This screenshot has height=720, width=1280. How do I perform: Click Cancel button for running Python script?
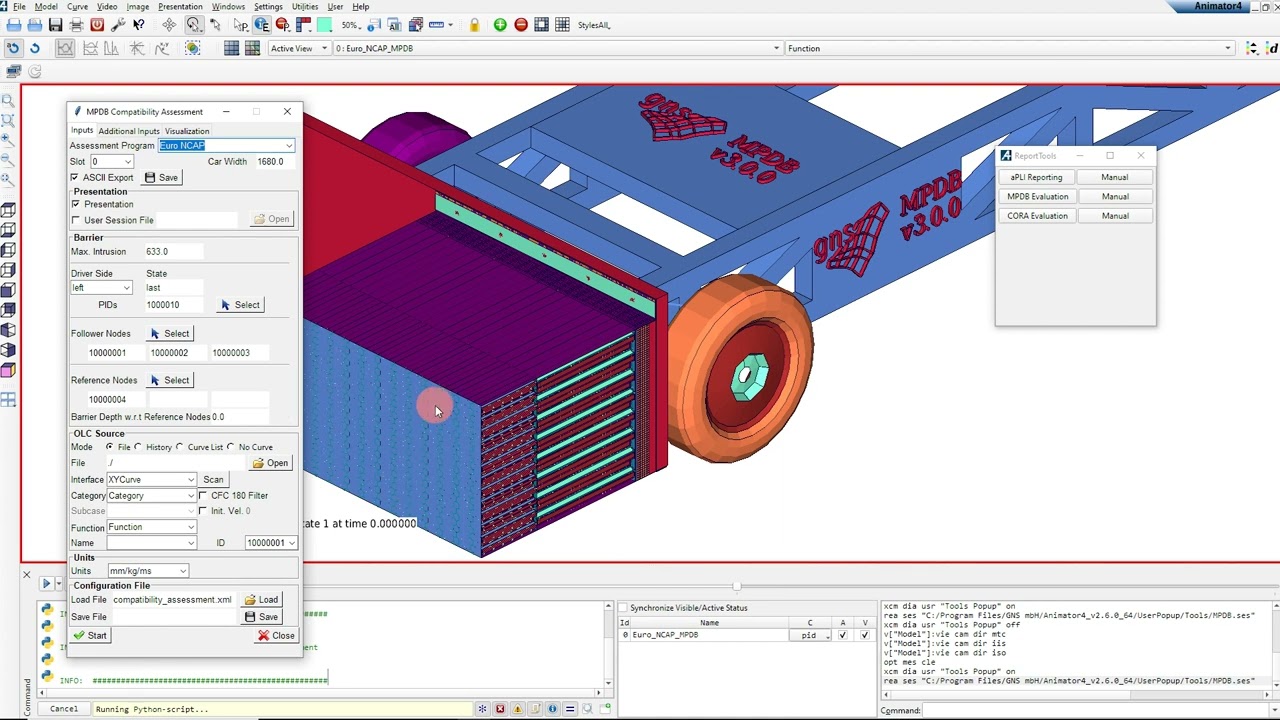click(x=64, y=709)
